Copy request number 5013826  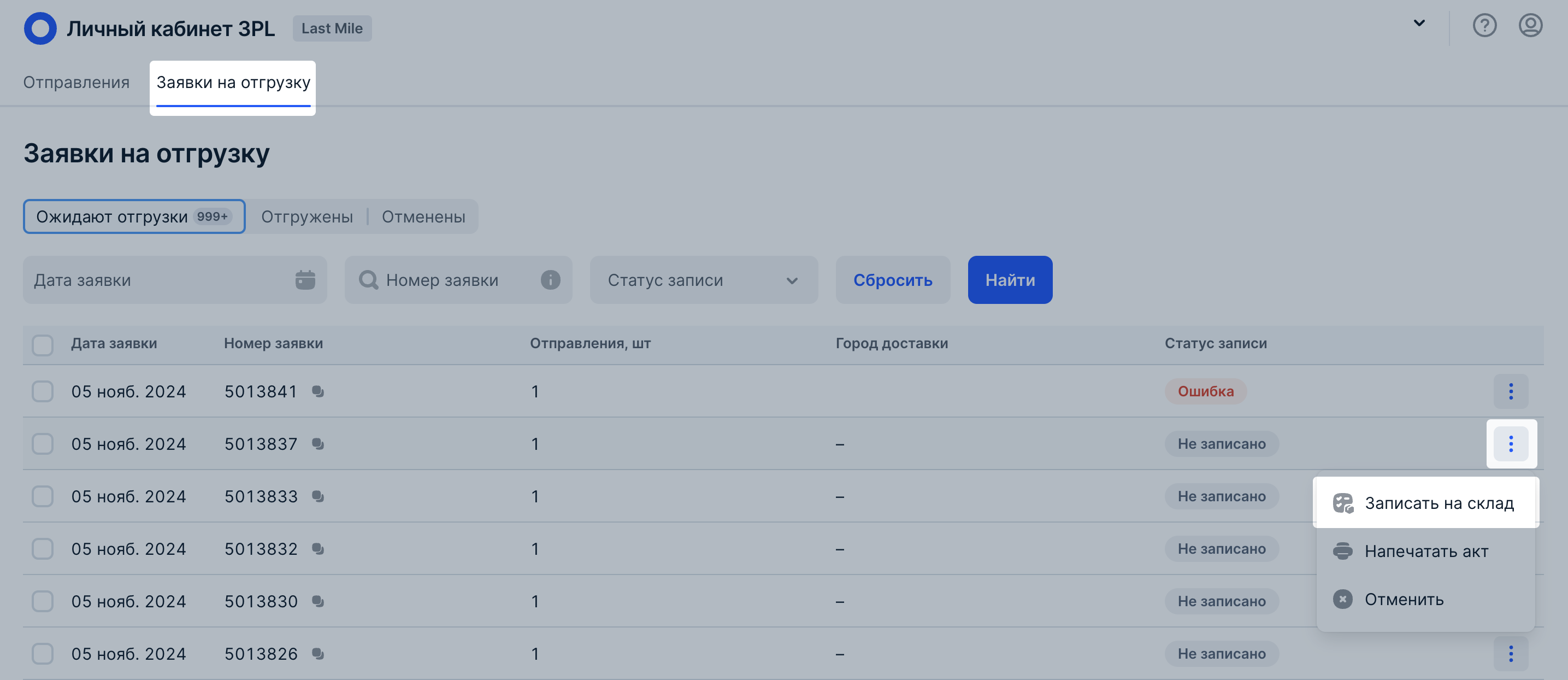(318, 653)
